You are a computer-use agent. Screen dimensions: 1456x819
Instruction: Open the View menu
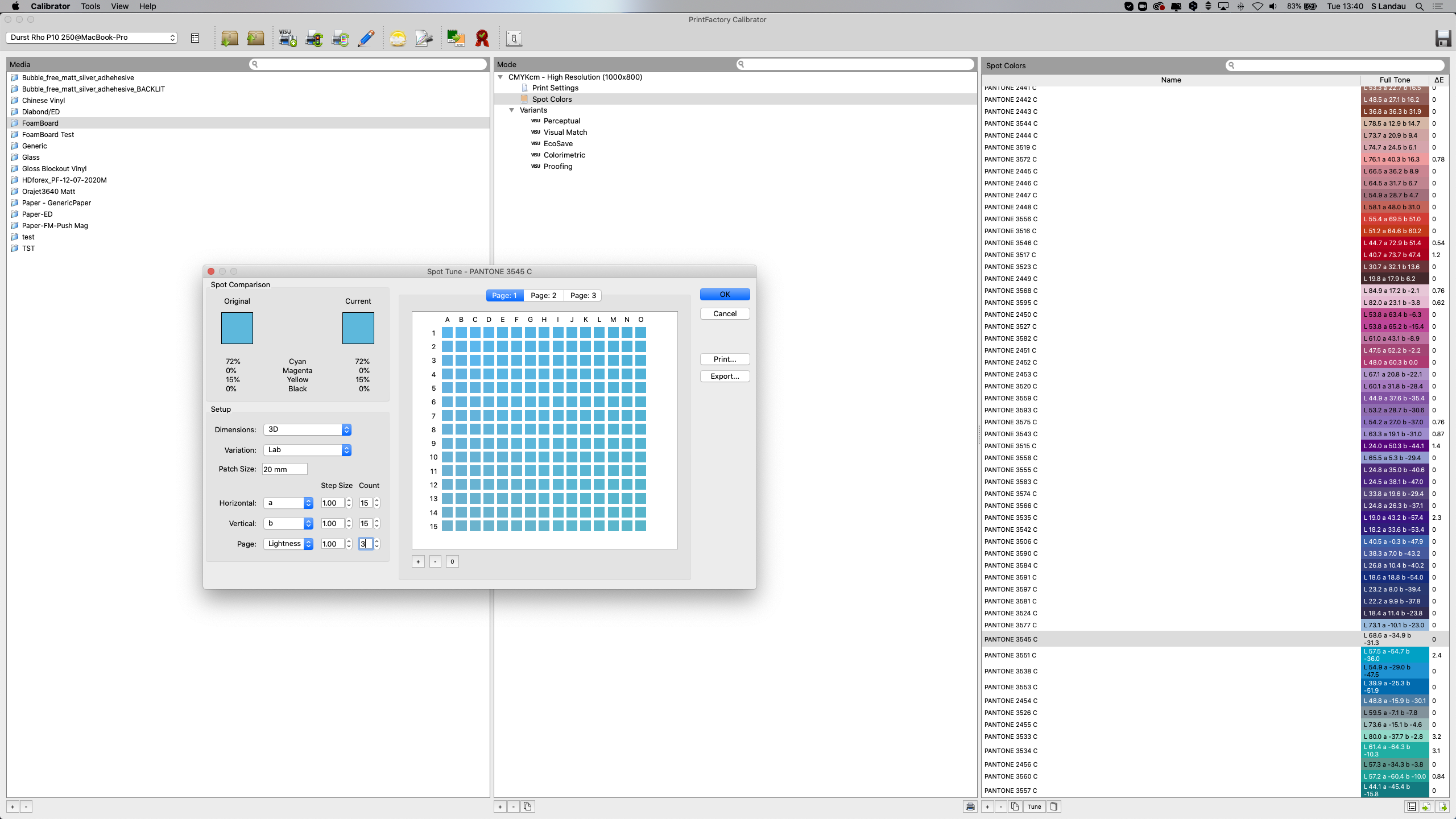[119, 6]
